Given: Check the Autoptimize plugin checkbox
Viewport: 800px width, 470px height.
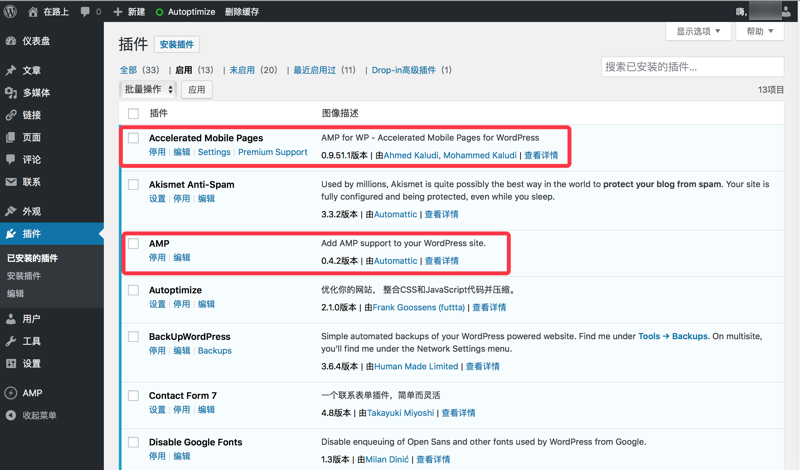Looking at the screenshot, I should pyautogui.click(x=133, y=290).
